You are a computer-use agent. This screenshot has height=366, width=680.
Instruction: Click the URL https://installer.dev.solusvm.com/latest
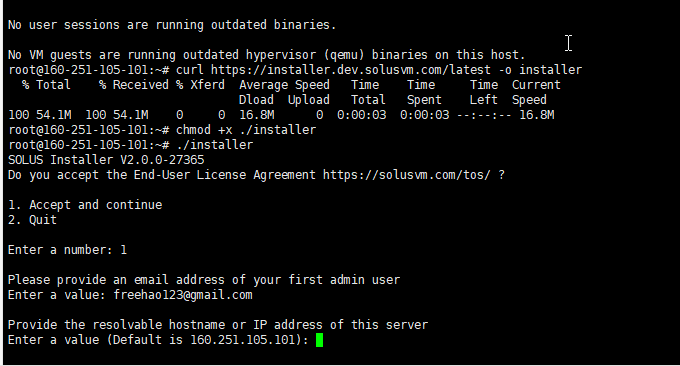(x=351, y=70)
